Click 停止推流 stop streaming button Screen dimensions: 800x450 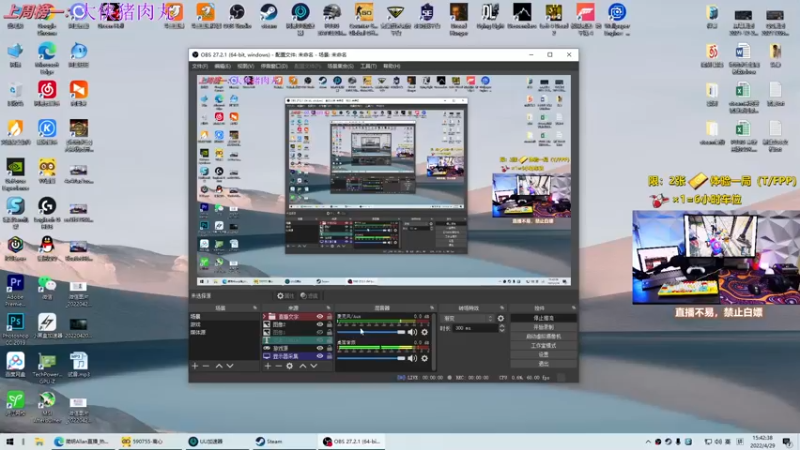(x=543, y=318)
